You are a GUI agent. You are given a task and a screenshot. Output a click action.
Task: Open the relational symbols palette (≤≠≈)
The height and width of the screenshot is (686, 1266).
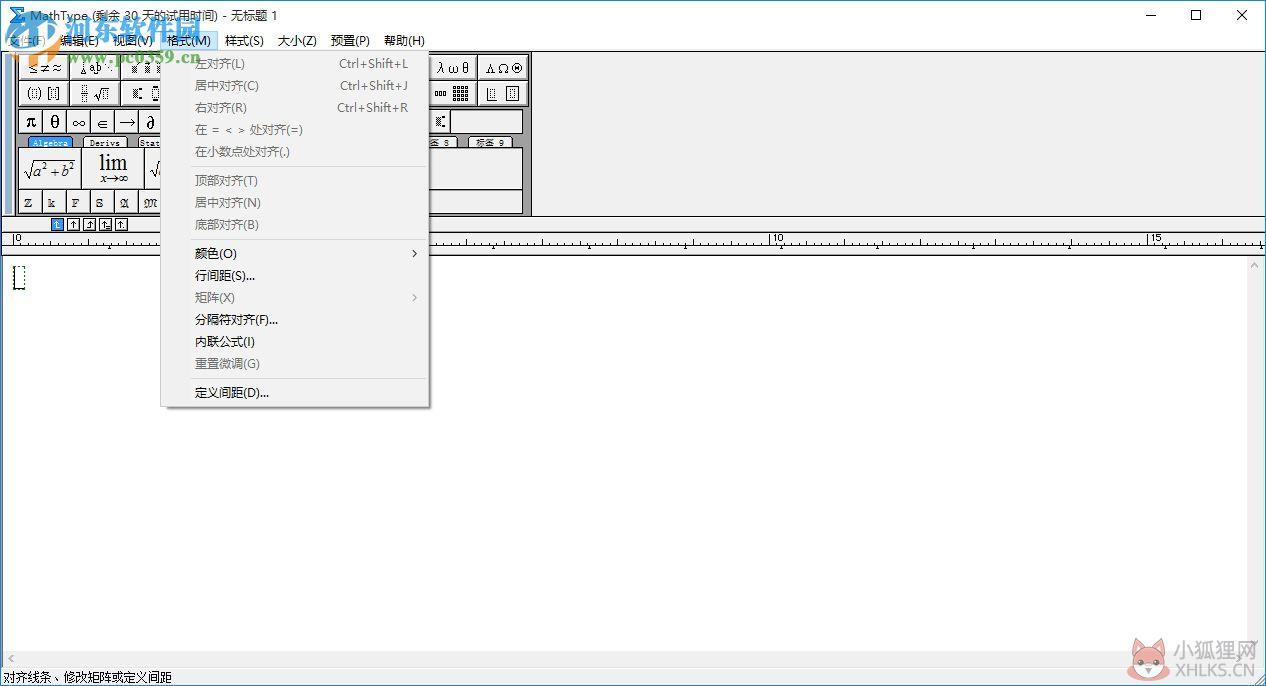[45, 68]
